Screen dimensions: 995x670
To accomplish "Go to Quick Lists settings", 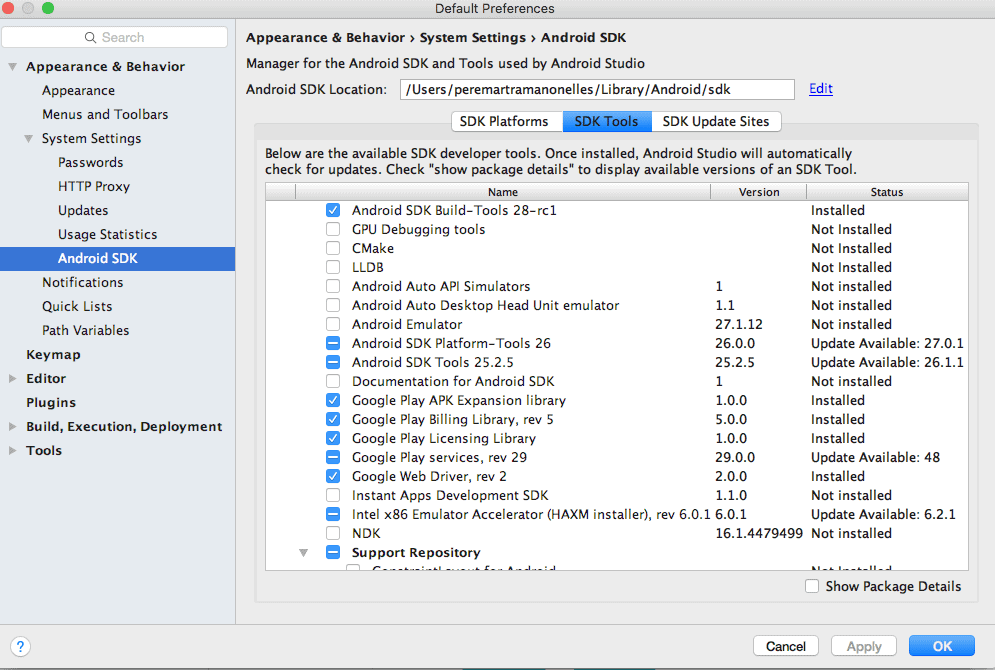I will (77, 306).
